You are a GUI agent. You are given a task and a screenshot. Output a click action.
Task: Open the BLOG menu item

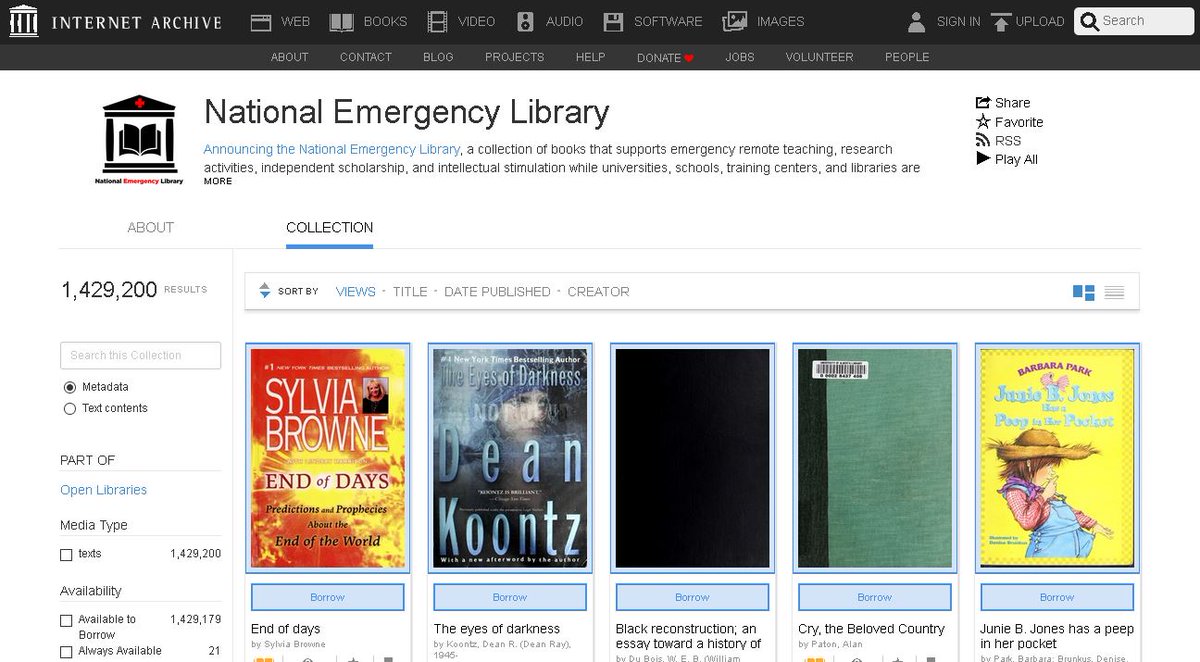(438, 57)
